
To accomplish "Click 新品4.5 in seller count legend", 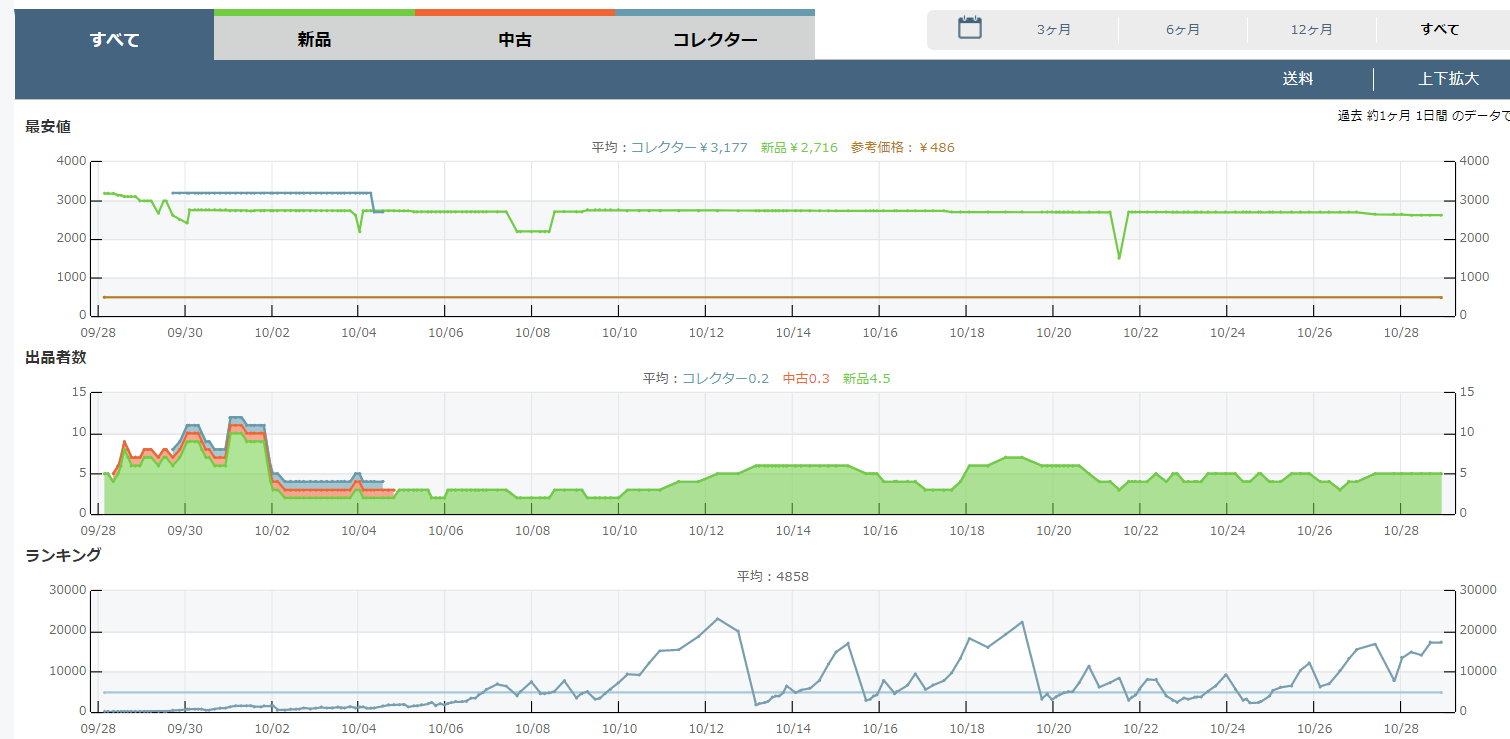I will coord(866,379).
